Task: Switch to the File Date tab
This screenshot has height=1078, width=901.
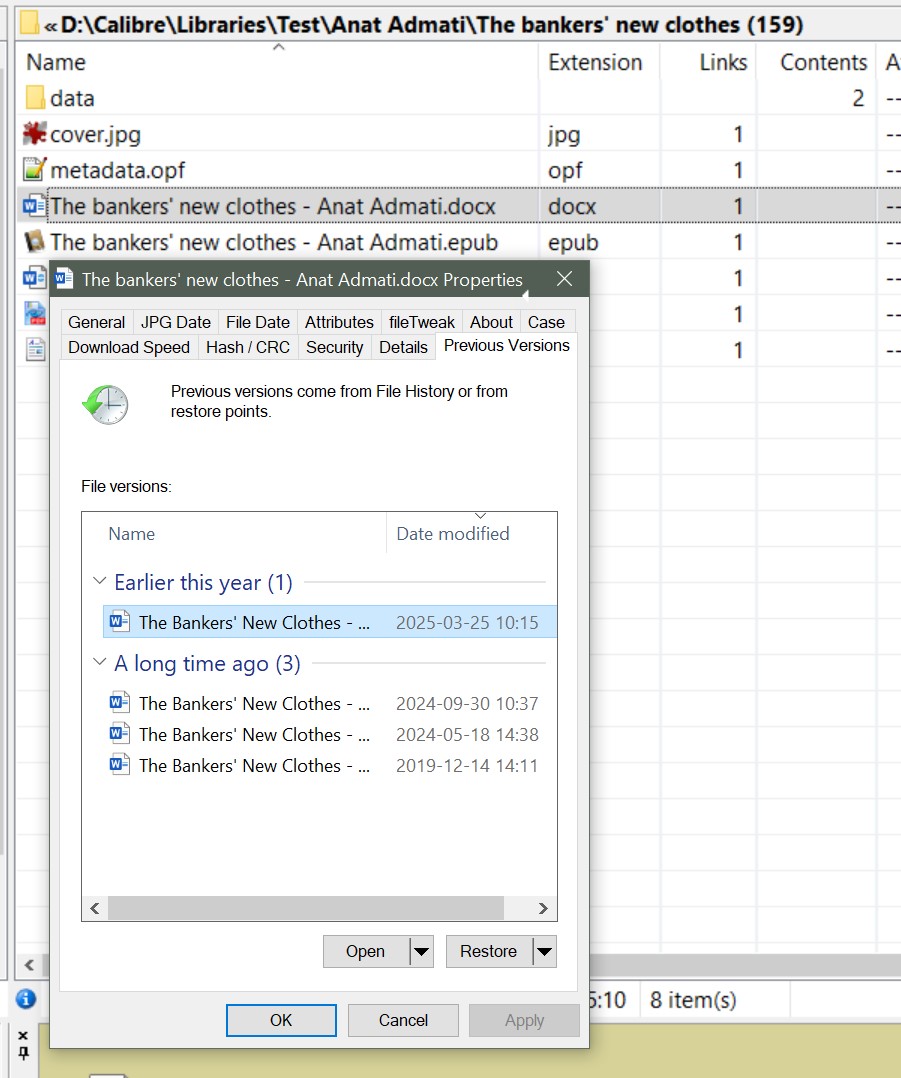Action: 258,322
